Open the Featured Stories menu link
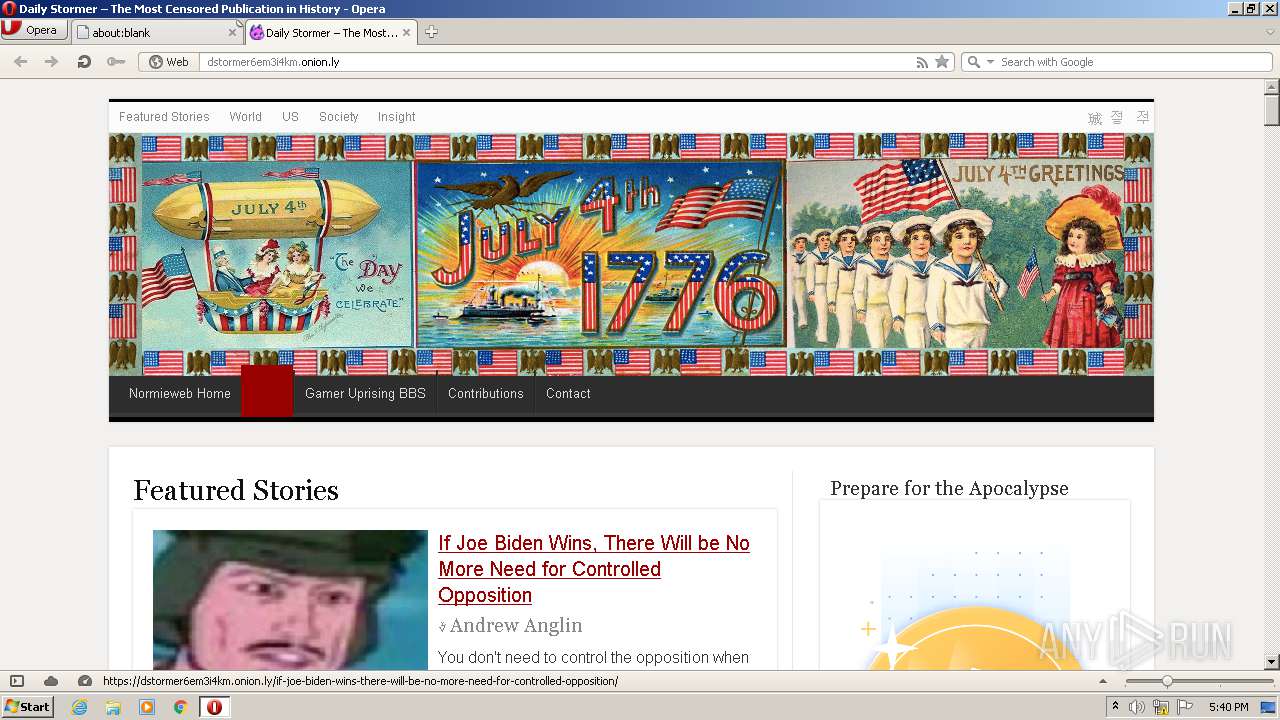The height and width of the screenshot is (720, 1280). click(164, 117)
